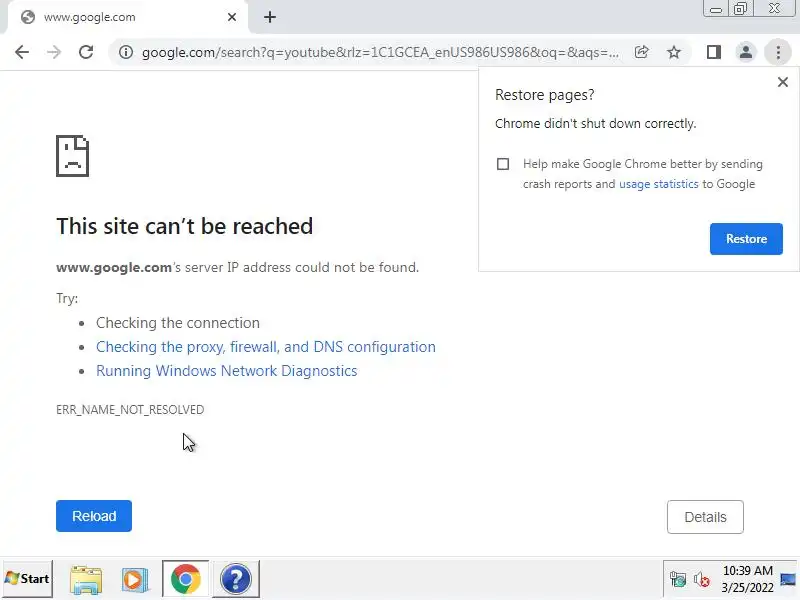Open the usage statistics link

(x=658, y=184)
